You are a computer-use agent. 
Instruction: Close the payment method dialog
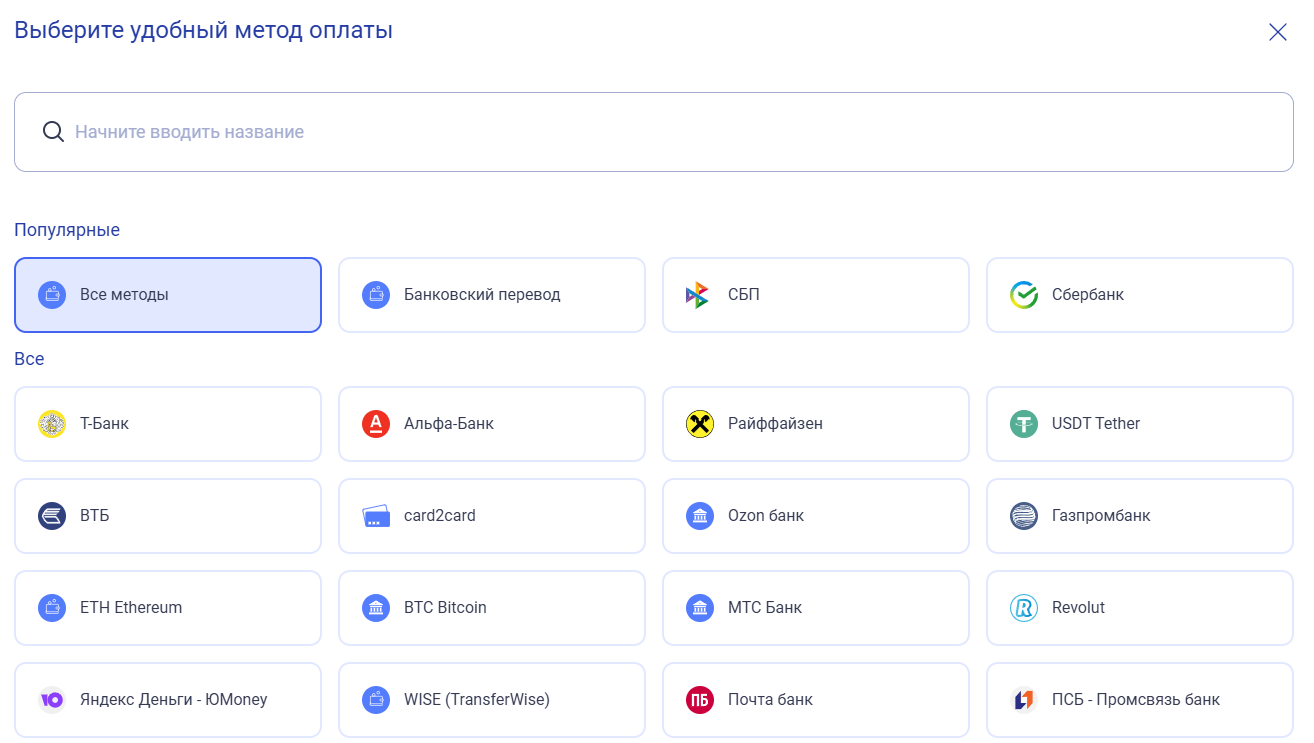pos(1277,32)
